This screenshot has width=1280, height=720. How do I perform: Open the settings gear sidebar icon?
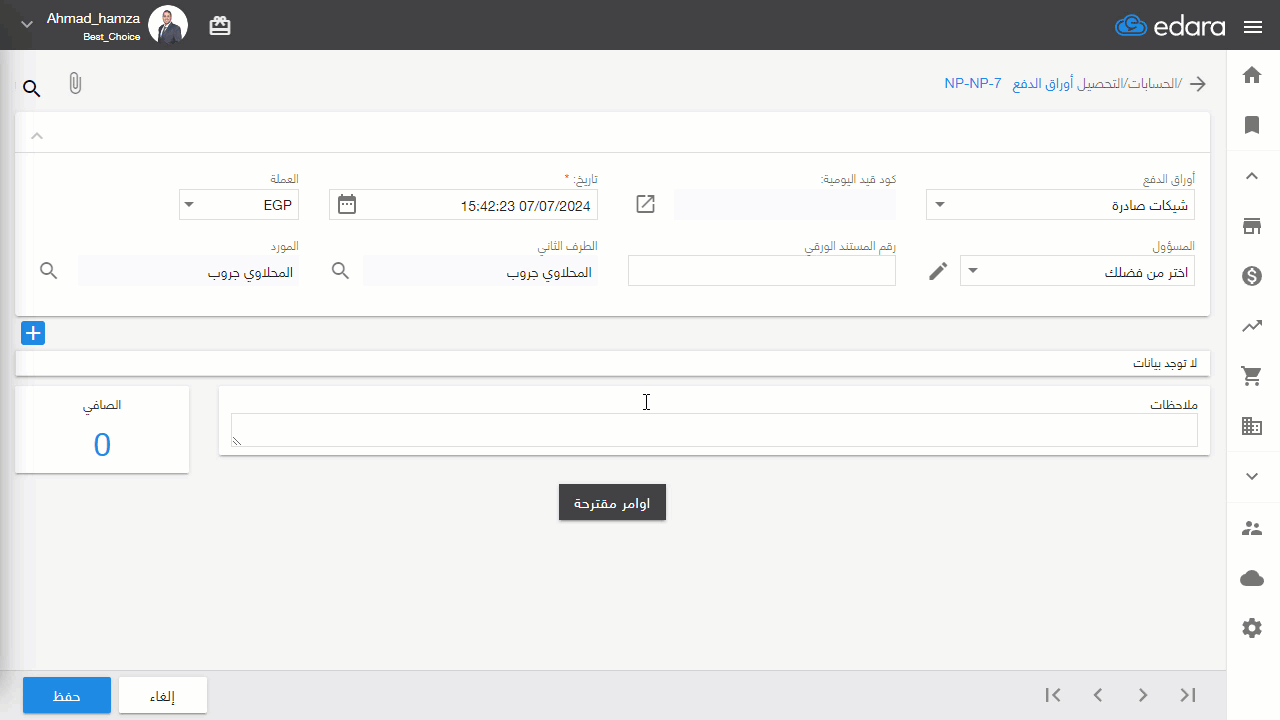pyautogui.click(x=1252, y=628)
